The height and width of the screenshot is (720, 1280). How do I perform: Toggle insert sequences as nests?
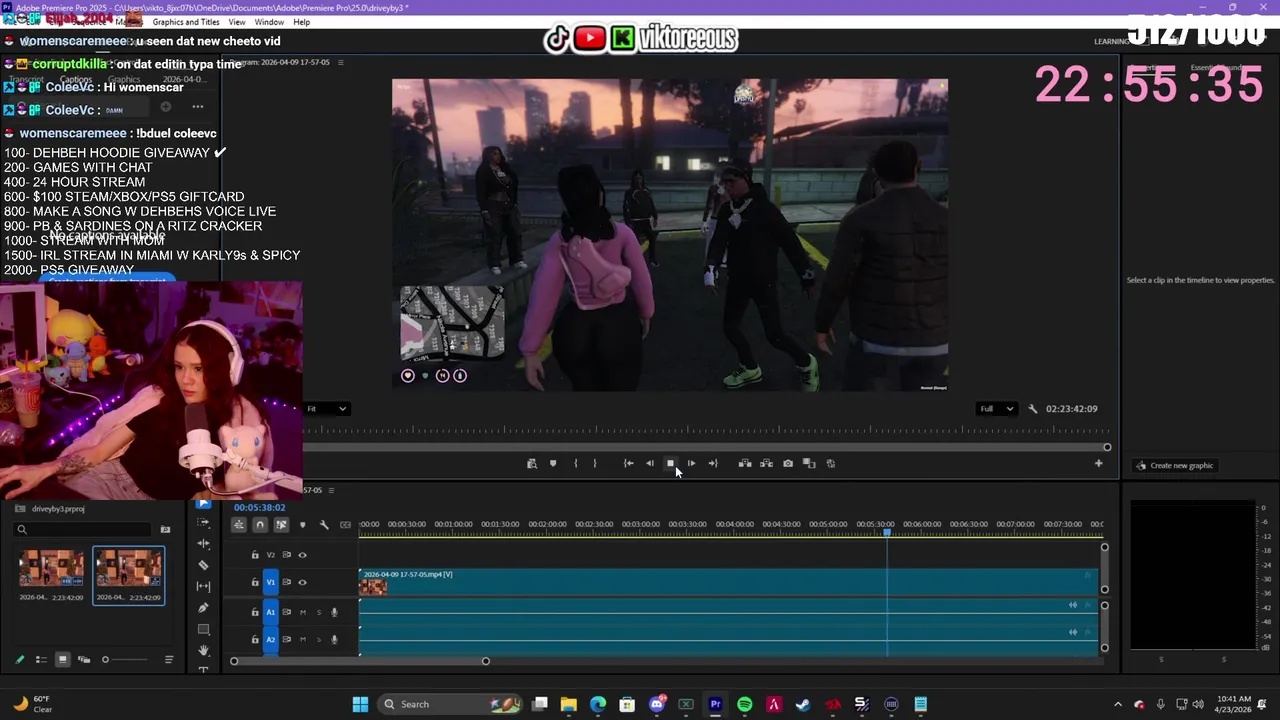pyautogui.click(x=239, y=525)
